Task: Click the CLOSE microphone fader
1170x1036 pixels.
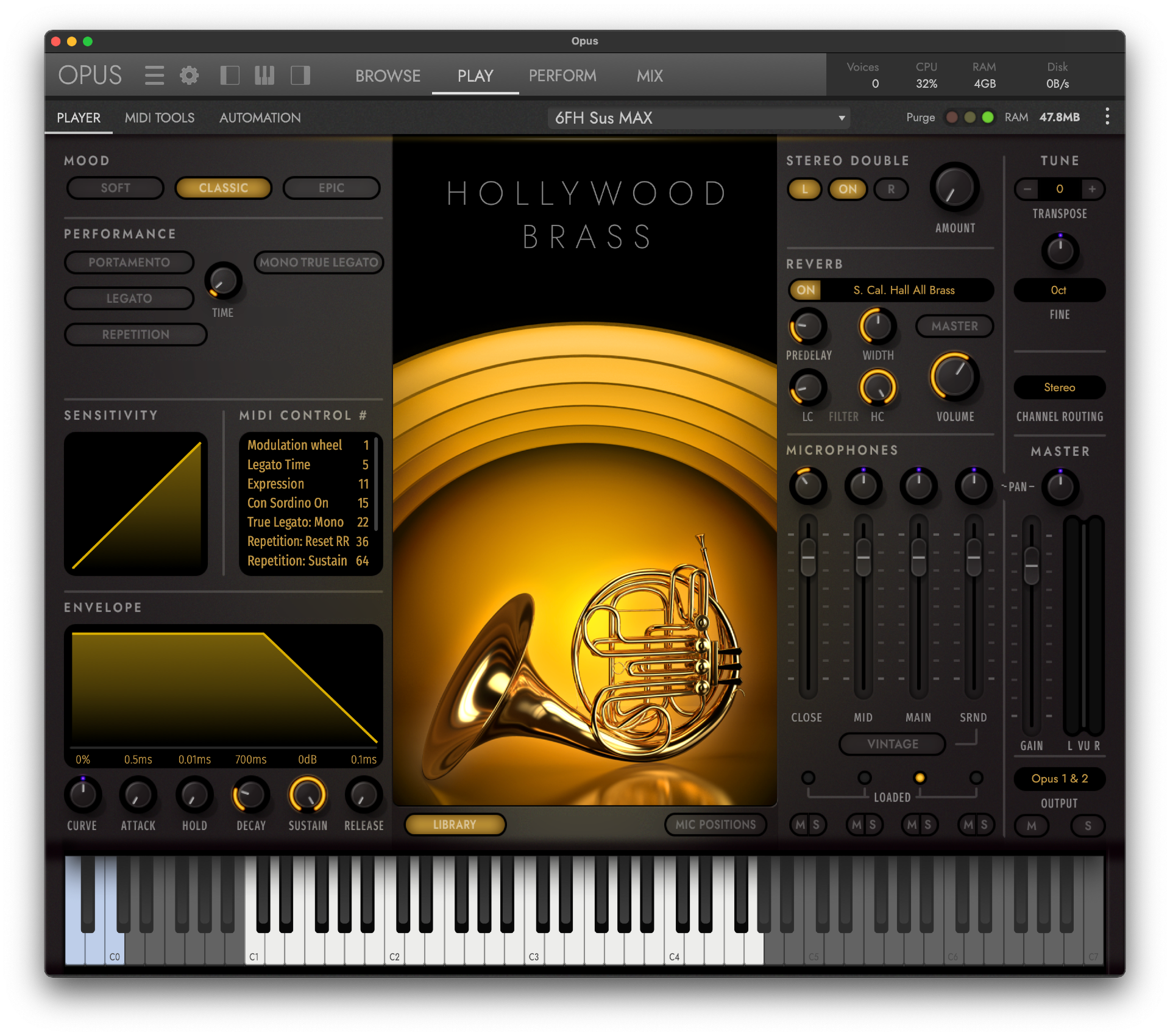Action: coord(808,557)
